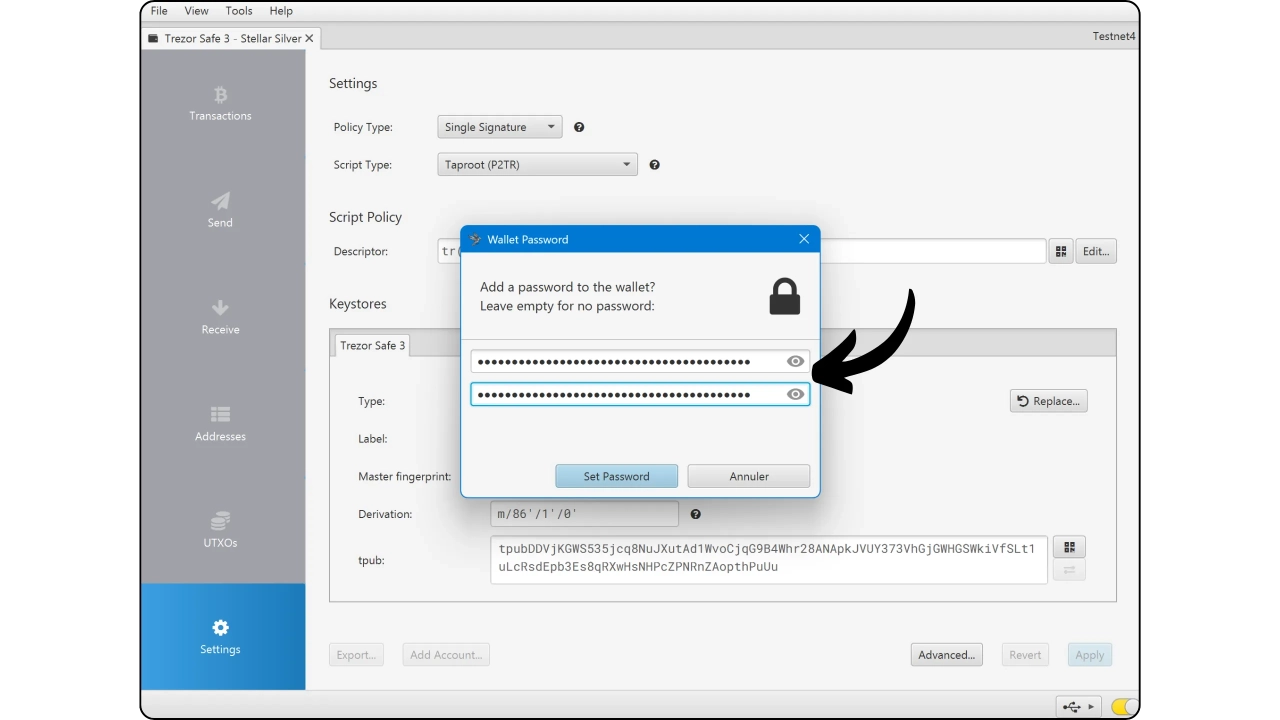
Task: Click the Set Password button
Action: [x=616, y=477]
